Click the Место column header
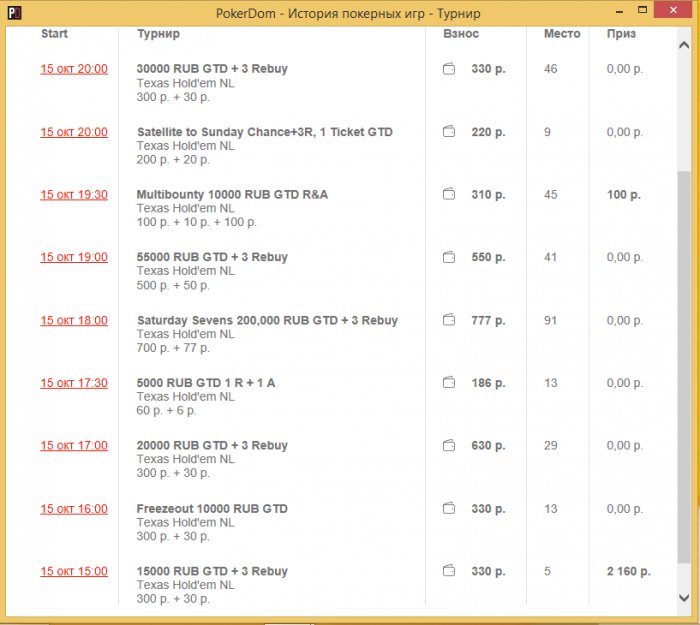Viewport: 700px width, 625px height. click(562, 34)
